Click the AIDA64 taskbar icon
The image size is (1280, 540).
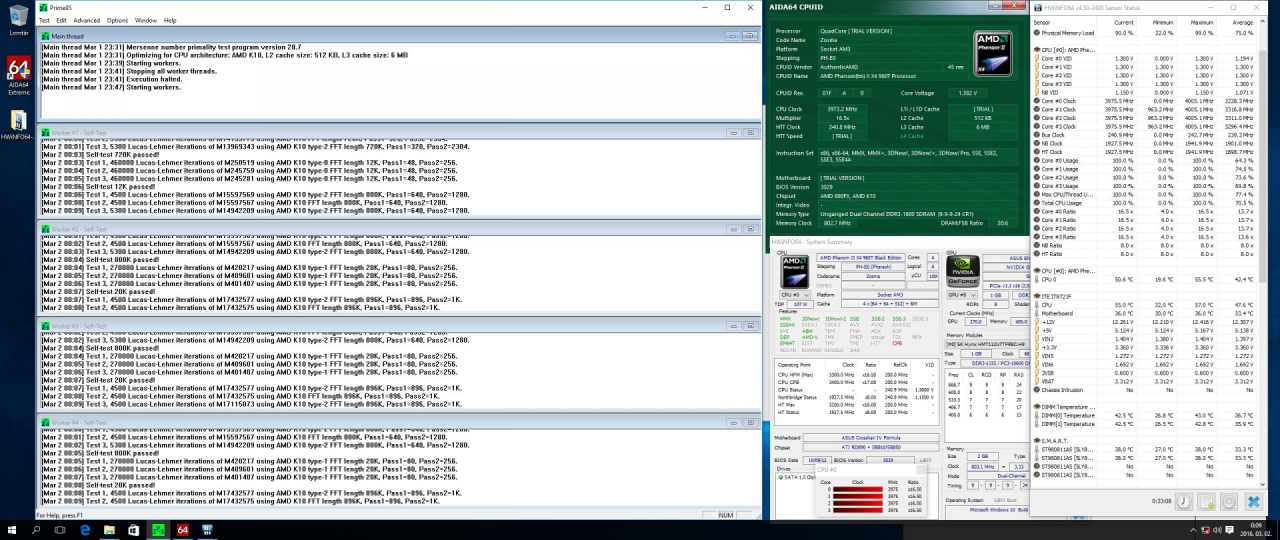(x=183, y=530)
